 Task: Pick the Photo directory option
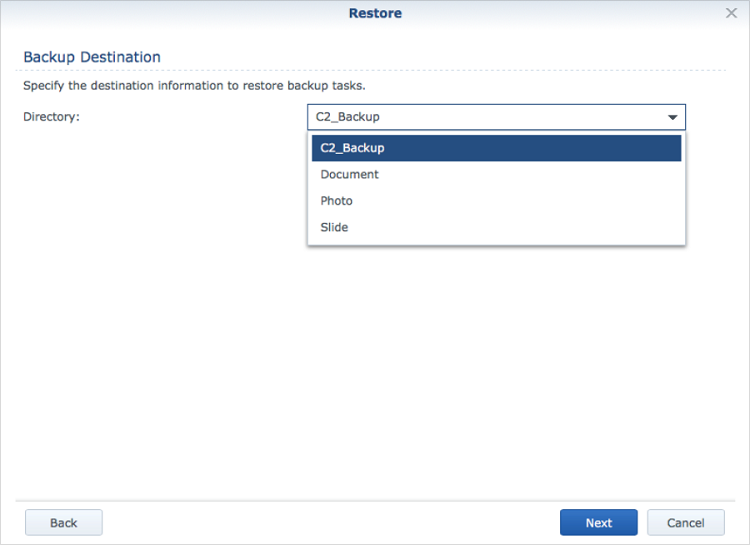(x=496, y=201)
